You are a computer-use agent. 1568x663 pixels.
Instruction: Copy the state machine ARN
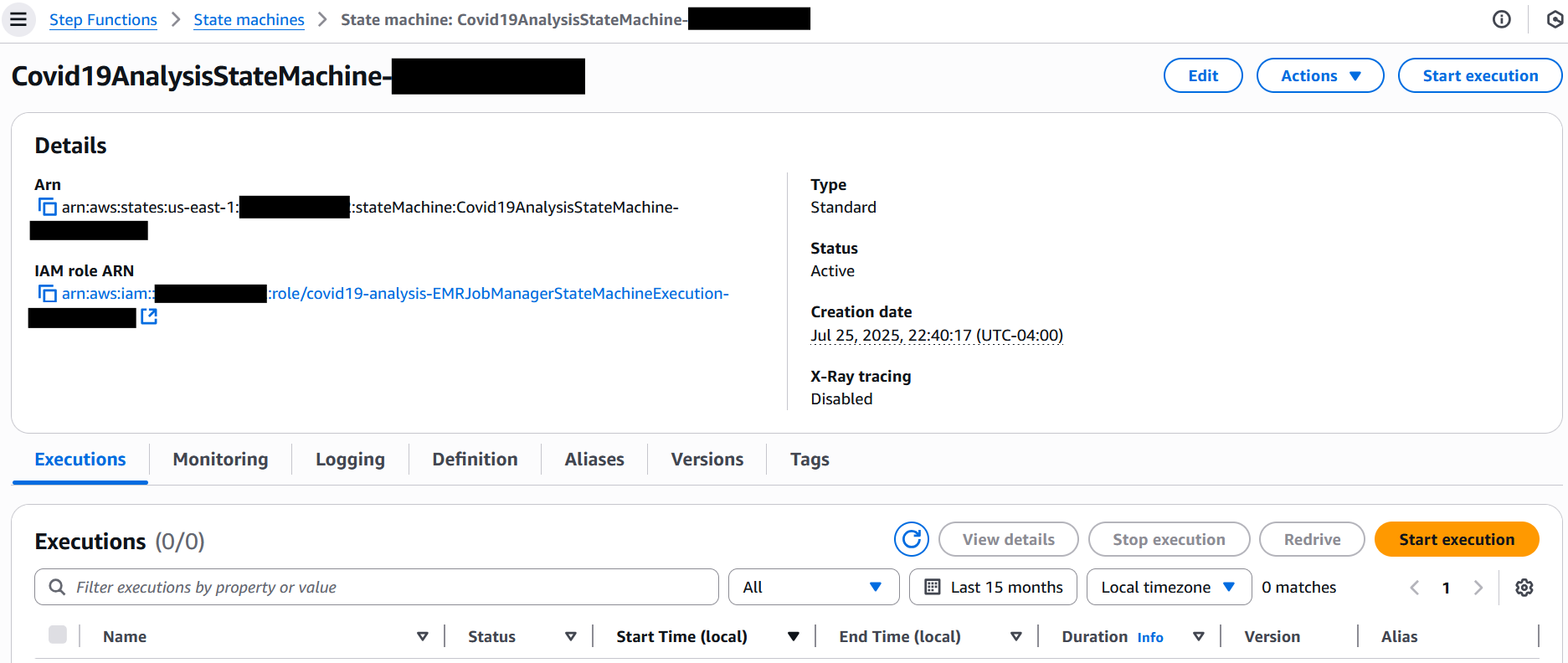click(48, 207)
